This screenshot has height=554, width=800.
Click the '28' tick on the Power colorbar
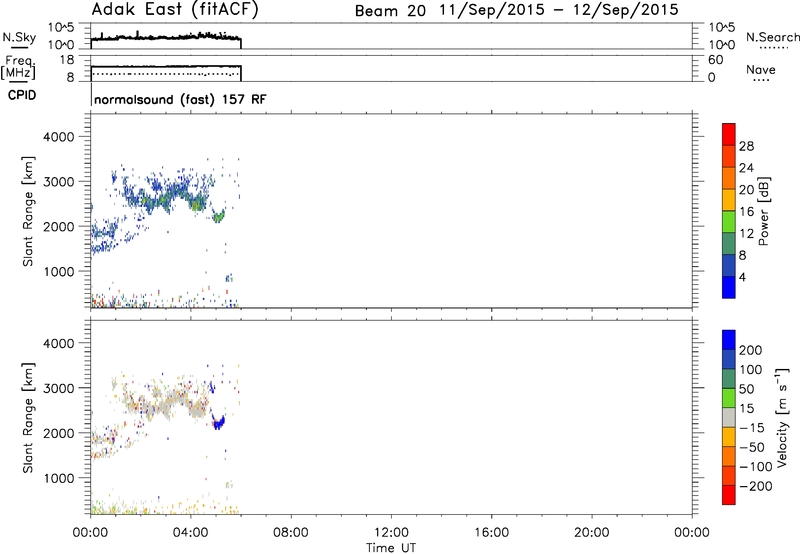pyautogui.click(x=746, y=146)
